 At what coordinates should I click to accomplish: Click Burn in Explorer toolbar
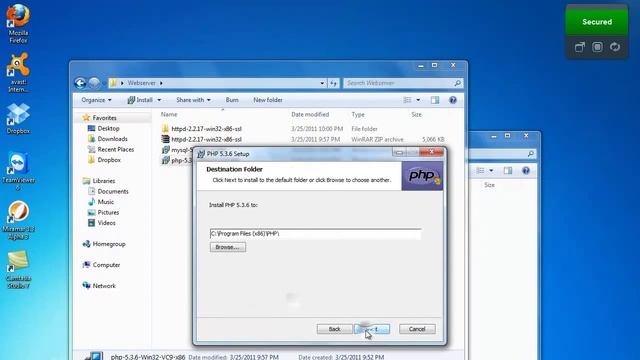coord(232,100)
